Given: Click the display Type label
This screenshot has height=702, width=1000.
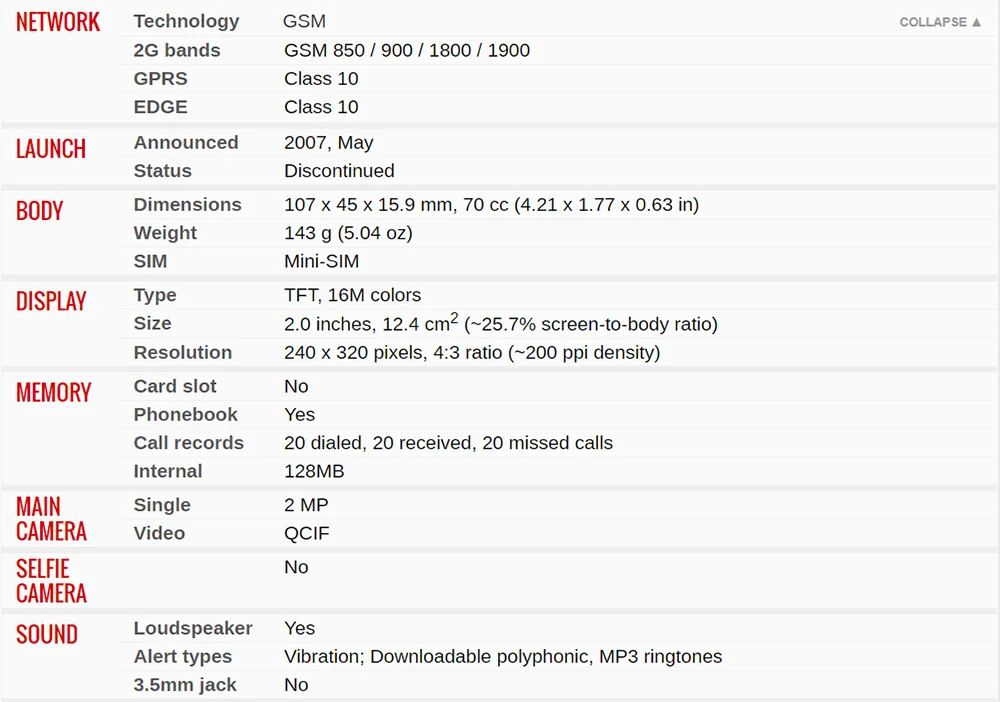Looking at the screenshot, I should (155, 295).
